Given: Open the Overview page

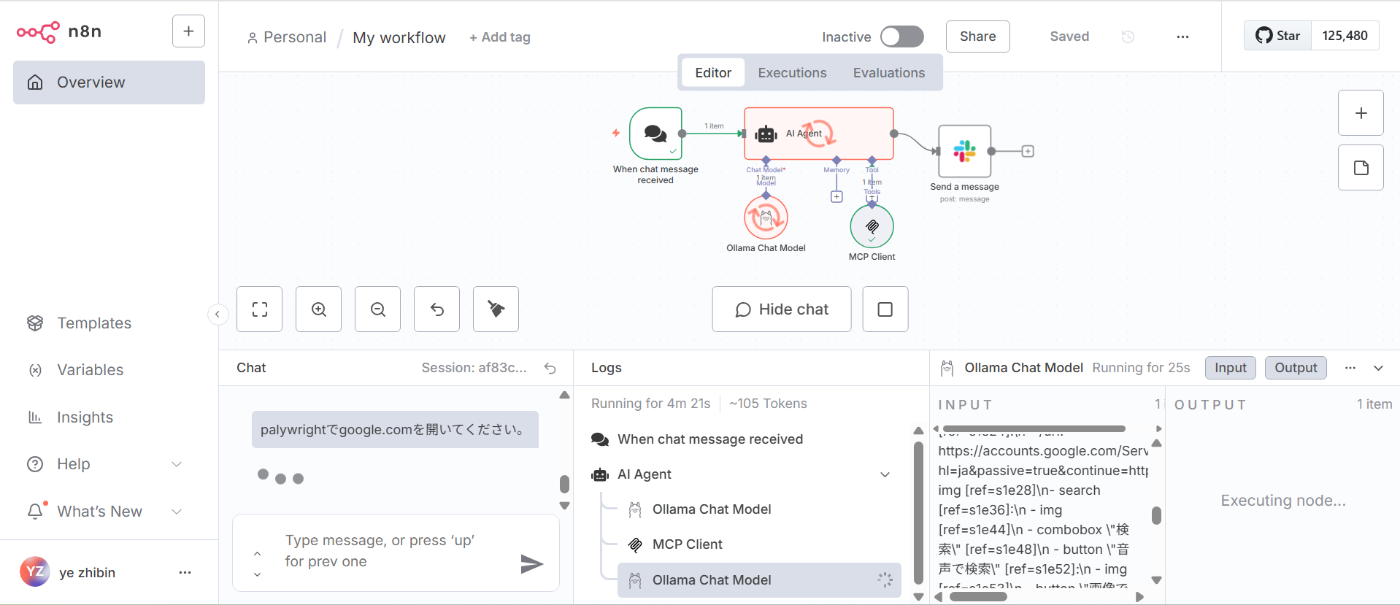Looking at the screenshot, I should [x=109, y=82].
